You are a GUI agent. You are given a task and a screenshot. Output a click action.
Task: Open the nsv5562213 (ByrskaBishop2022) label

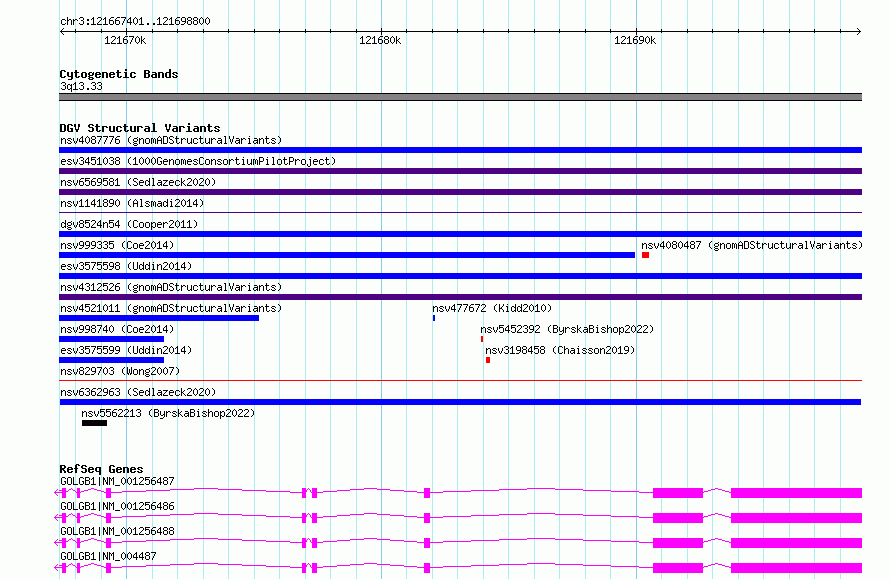[168, 413]
